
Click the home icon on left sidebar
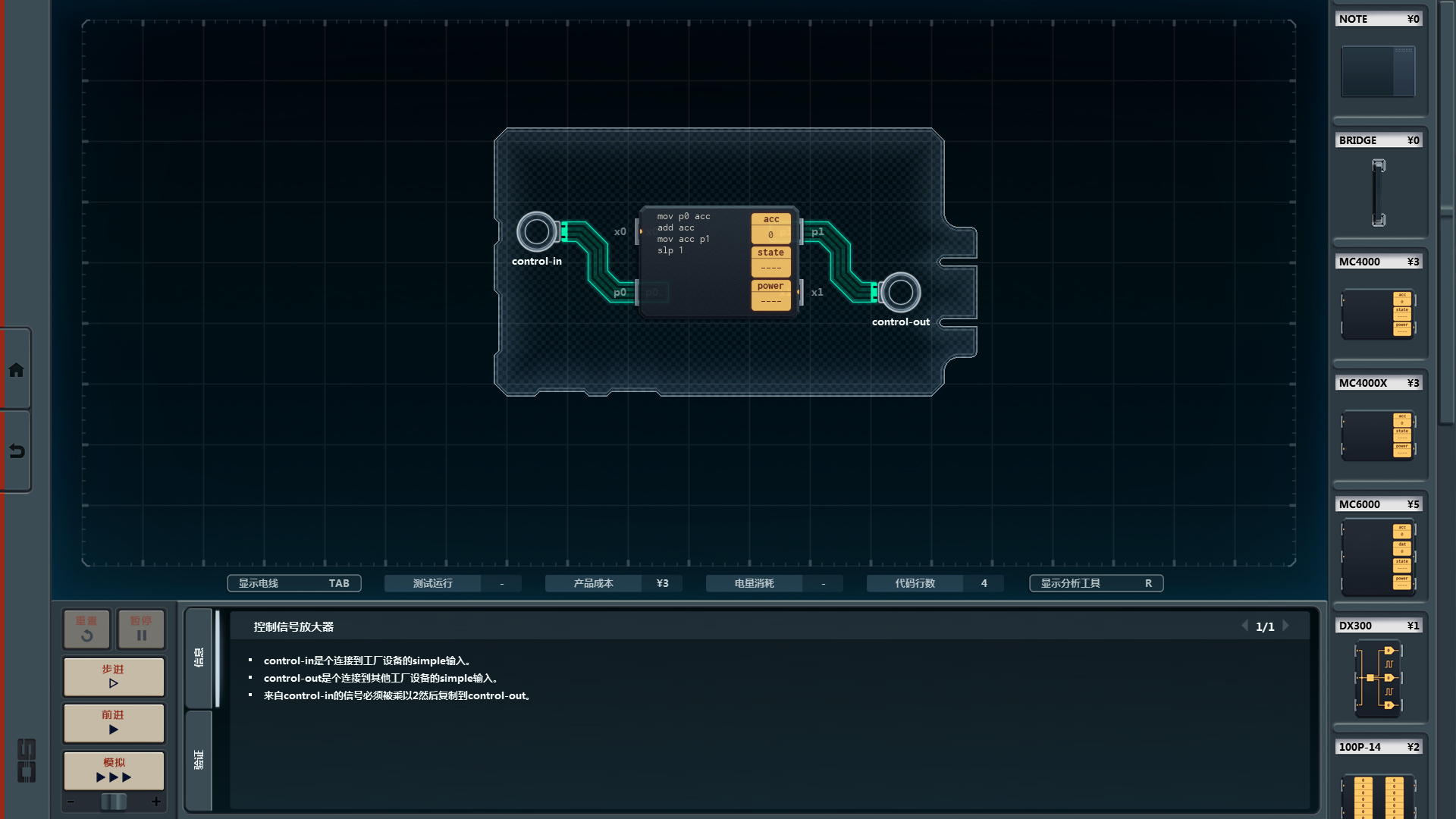coord(16,370)
